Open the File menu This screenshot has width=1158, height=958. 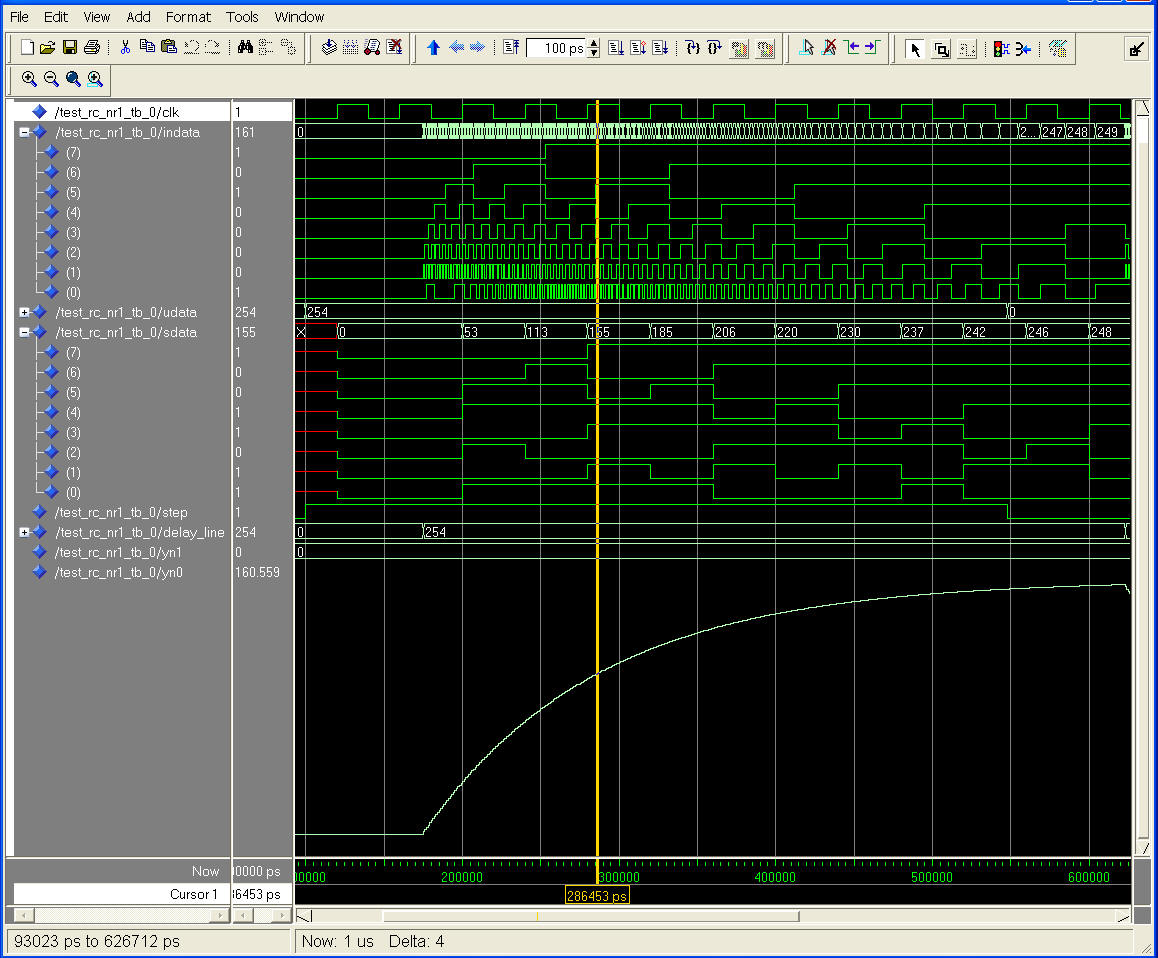(19, 16)
